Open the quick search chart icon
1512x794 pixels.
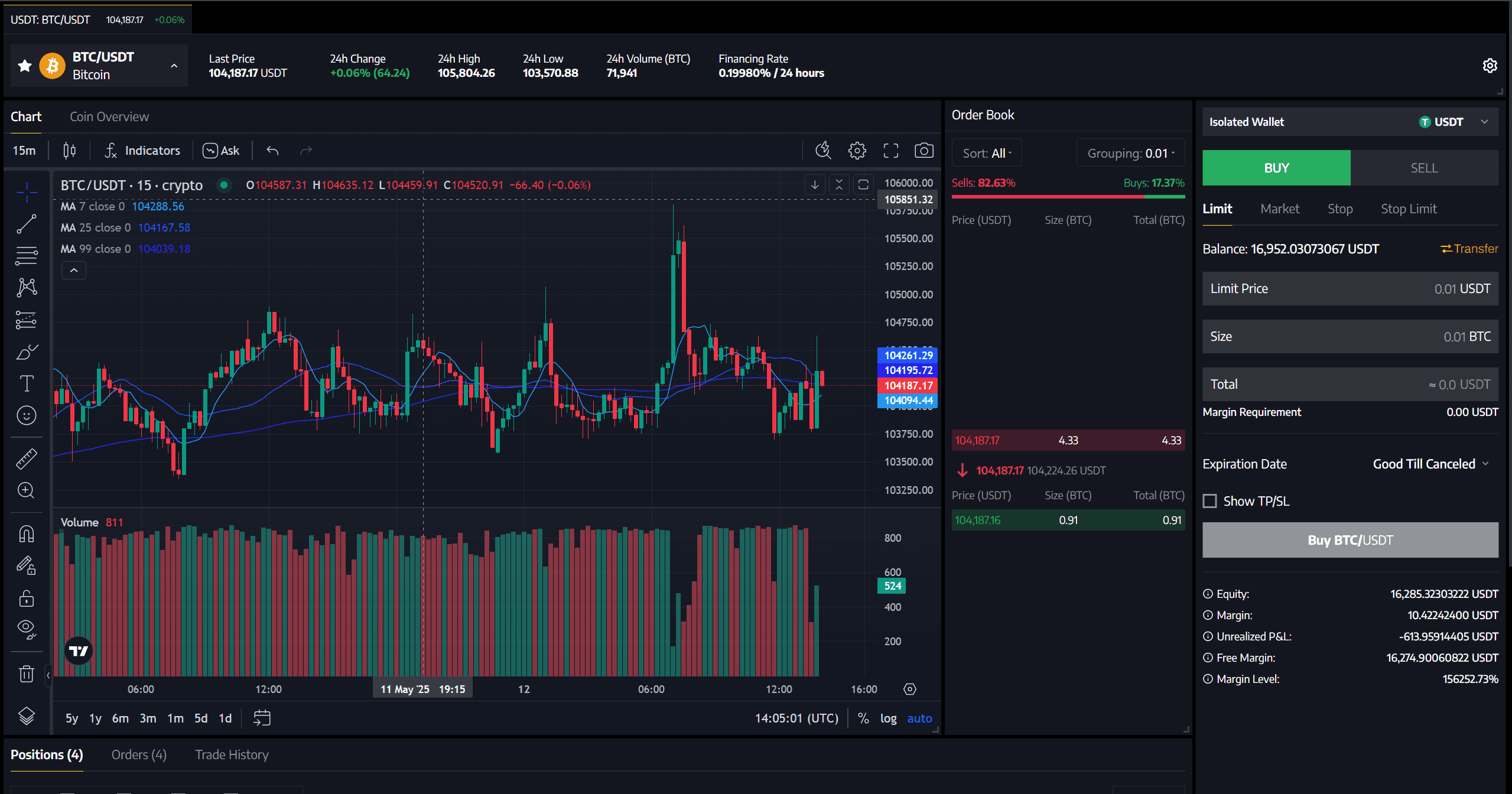pyautogui.click(x=823, y=151)
